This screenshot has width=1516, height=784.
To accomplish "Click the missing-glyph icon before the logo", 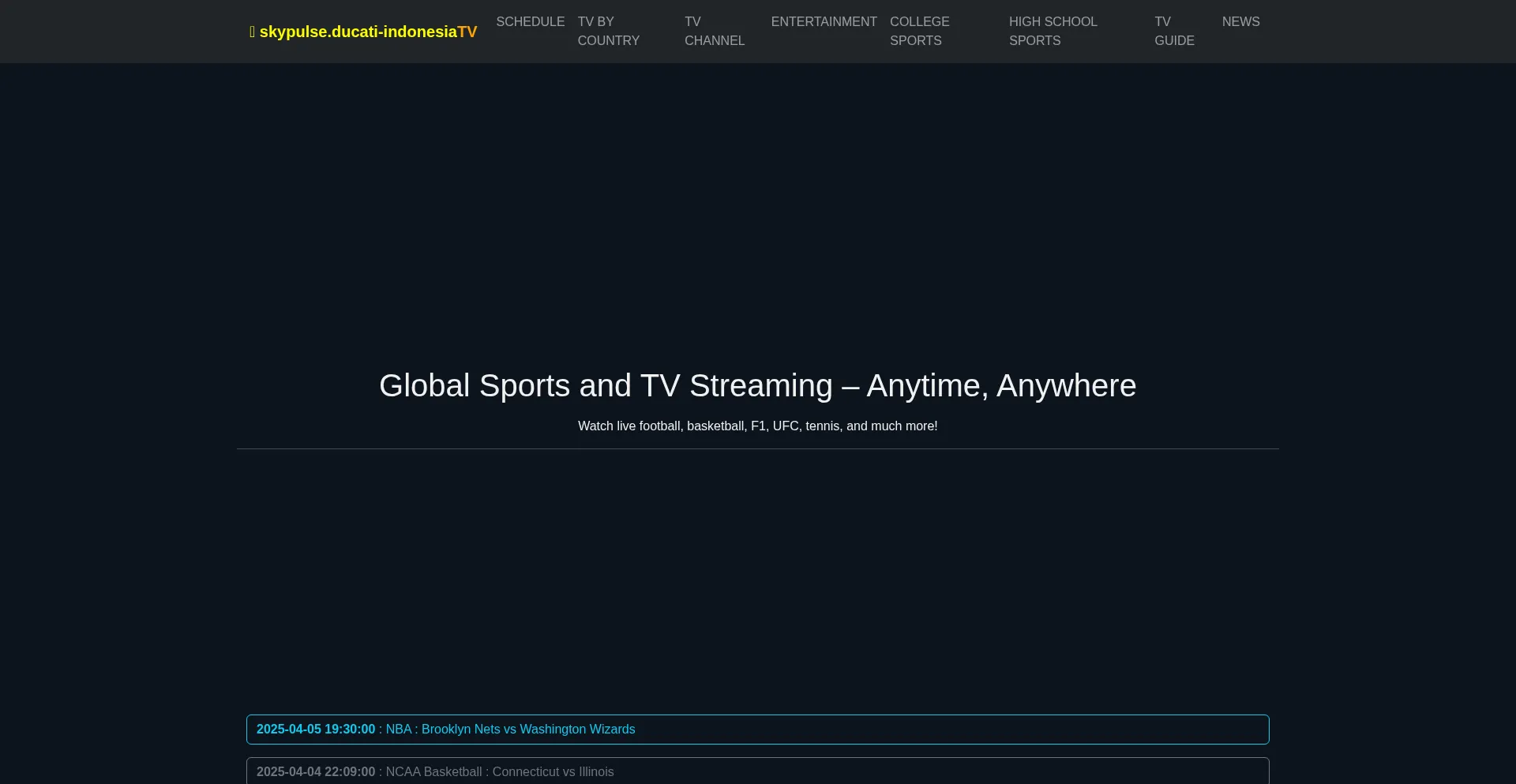I will pyautogui.click(x=253, y=32).
